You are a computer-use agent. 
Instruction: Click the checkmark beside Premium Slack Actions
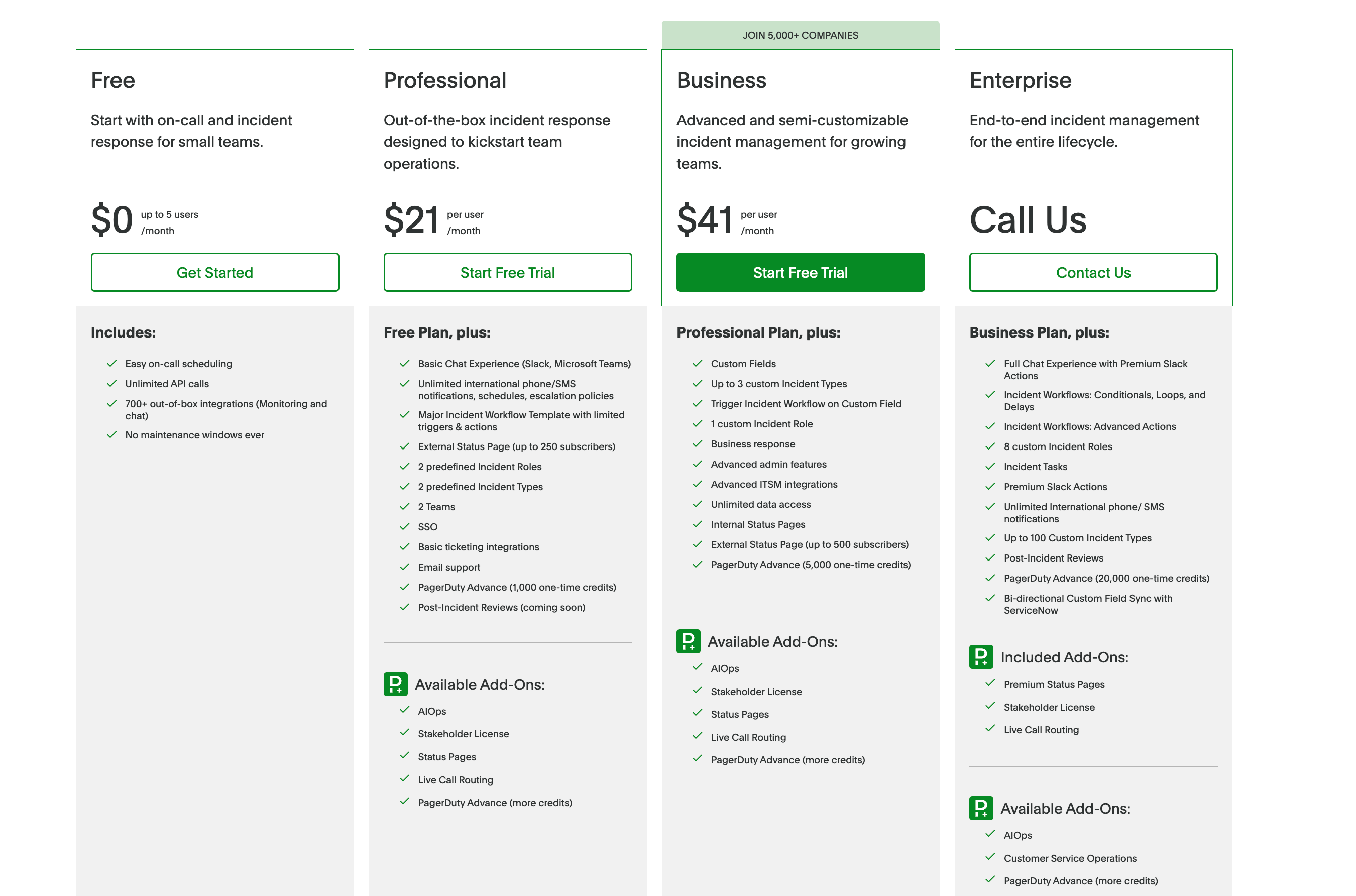click(990, 486)
